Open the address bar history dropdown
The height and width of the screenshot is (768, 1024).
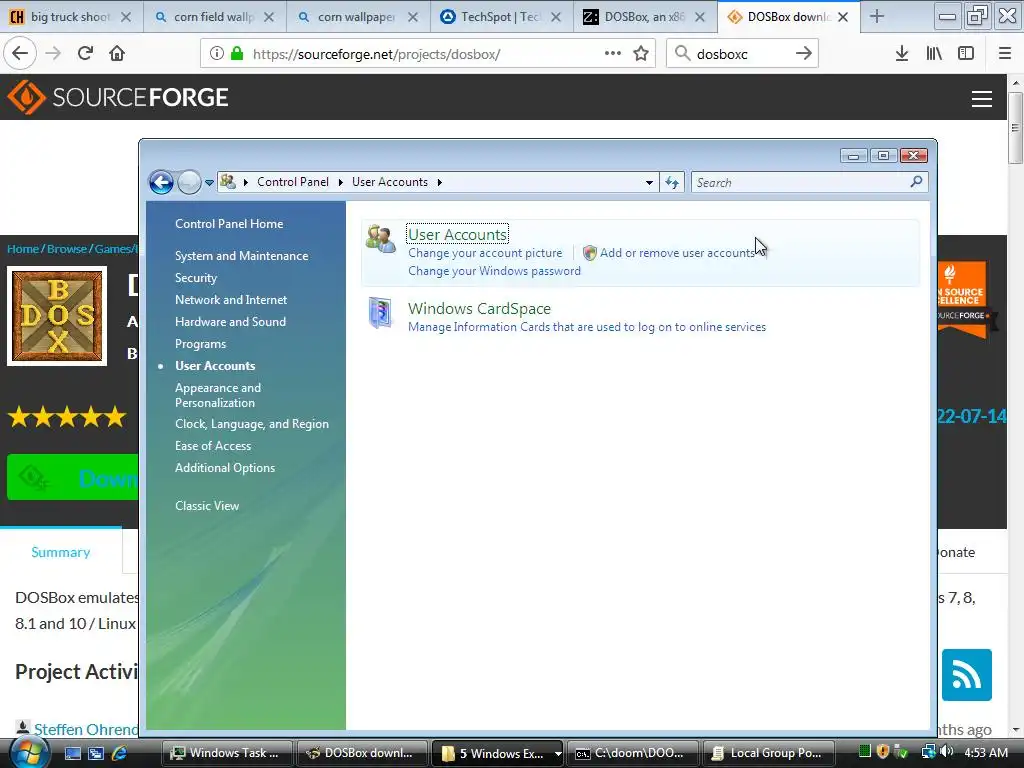pyautogui.click(x=649, y=182)
